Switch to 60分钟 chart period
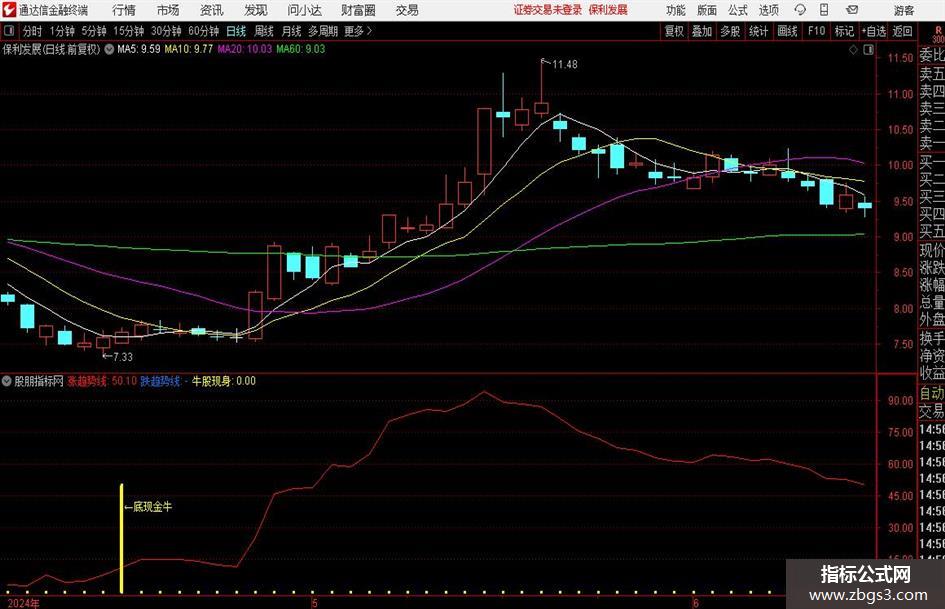The width and height of the screenshot is (945, 609). click(x=204, y=31)
